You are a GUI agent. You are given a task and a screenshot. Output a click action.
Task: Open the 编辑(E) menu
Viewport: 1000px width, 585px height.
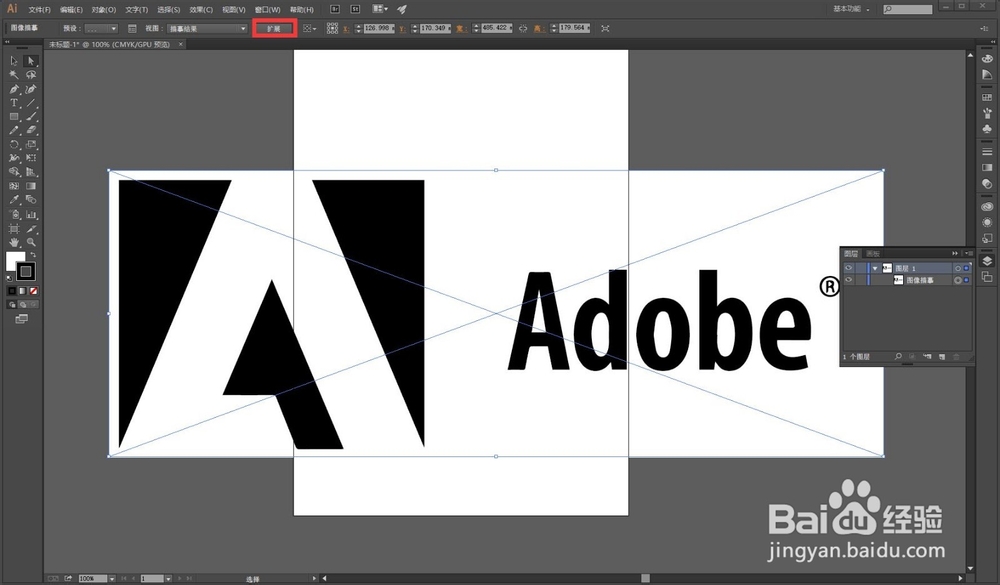click(71, 10)
